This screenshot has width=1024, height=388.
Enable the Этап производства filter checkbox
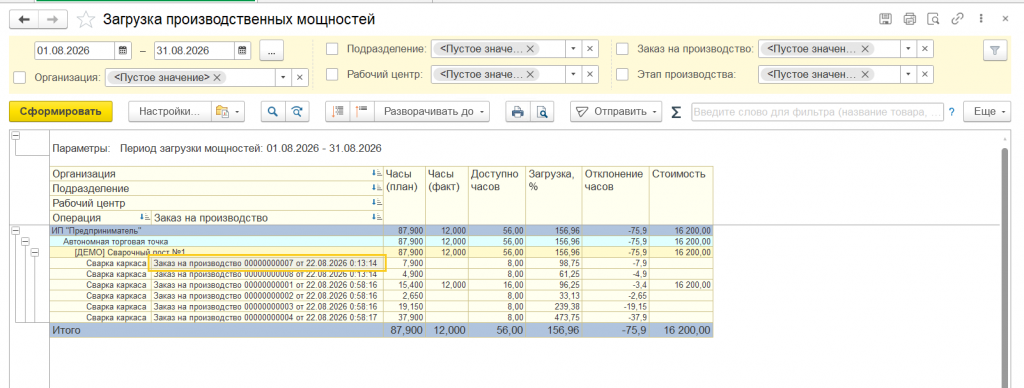pos(622,74)
